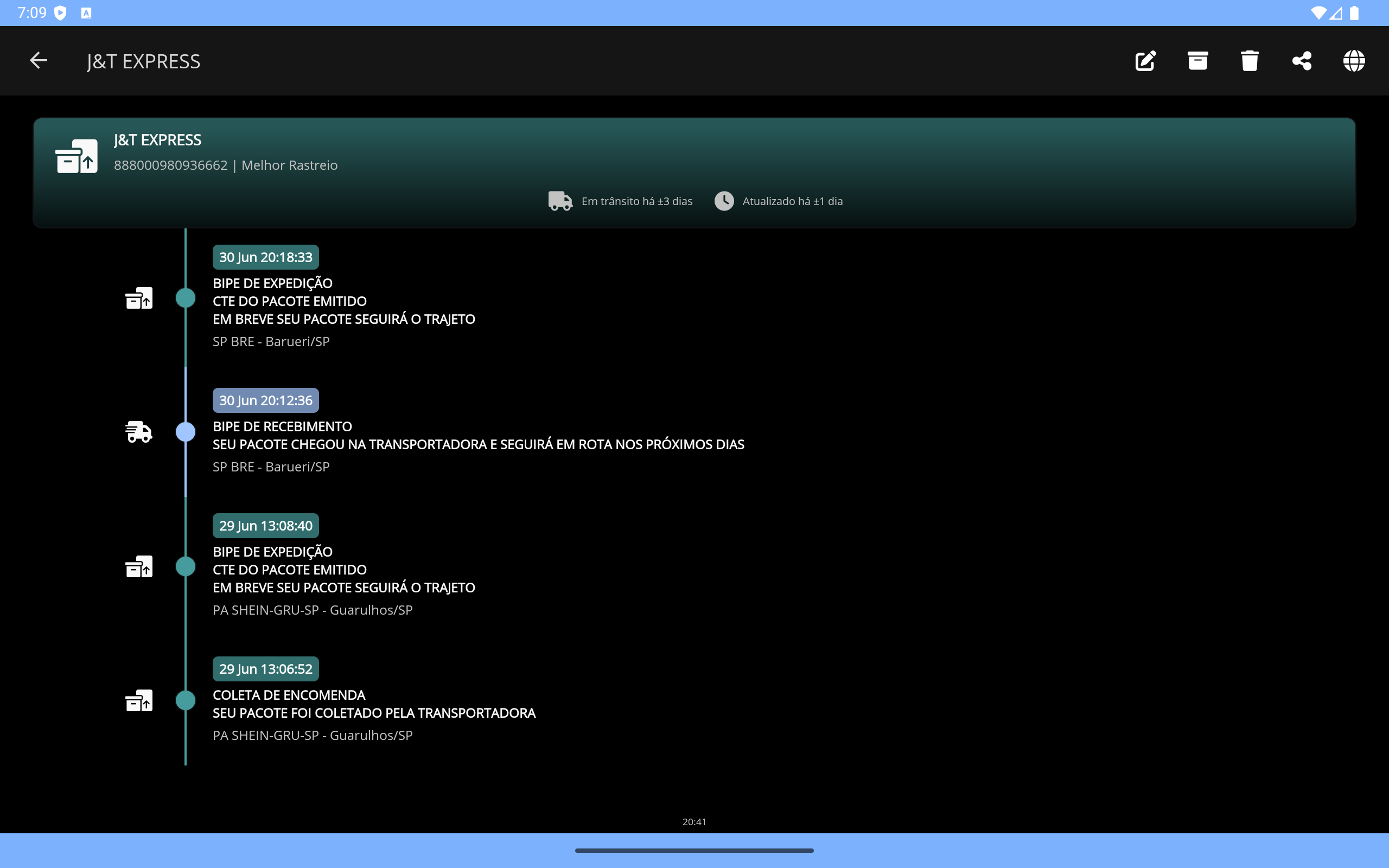This screenshot has width=1389, height=868.
Task: Tap the battery status icon
Action: [1354, 12]
